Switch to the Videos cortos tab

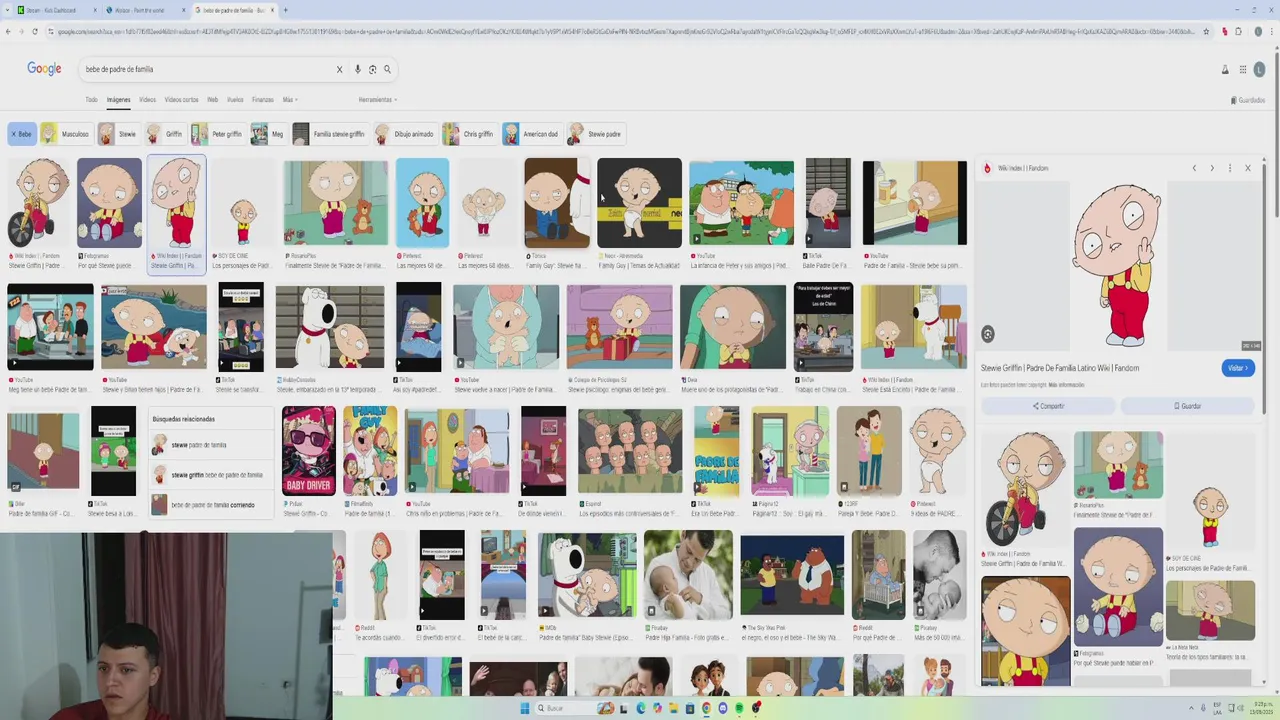181,100
